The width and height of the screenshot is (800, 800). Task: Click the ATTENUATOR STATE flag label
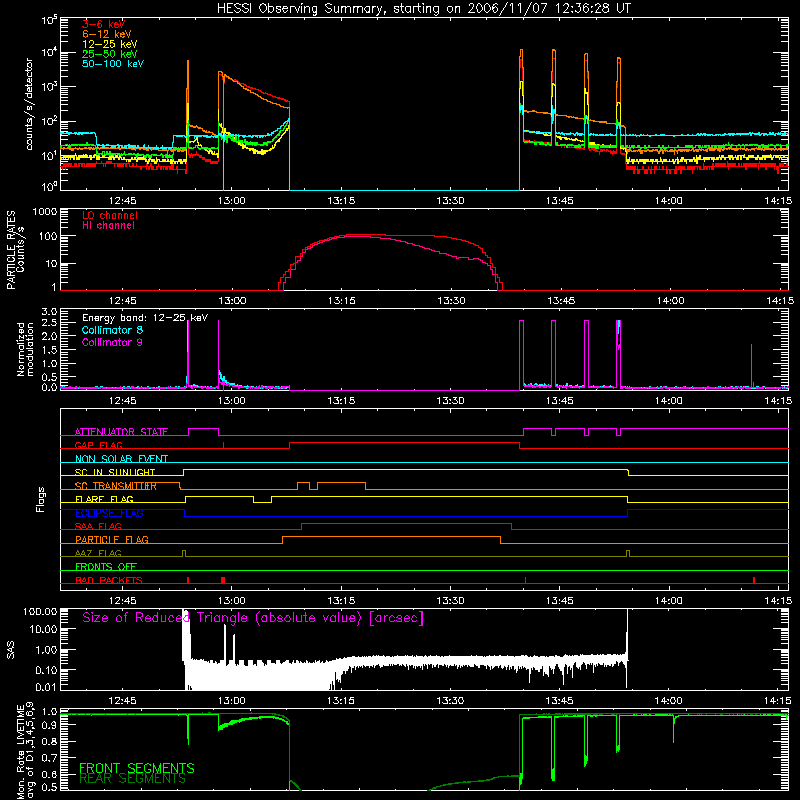(x=121, y=432)
